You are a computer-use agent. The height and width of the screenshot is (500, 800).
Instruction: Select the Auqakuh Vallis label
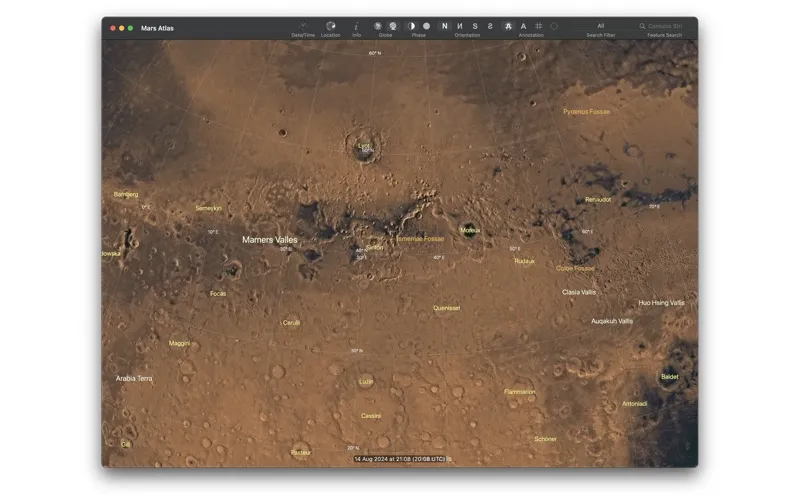[x=612, y=321]
